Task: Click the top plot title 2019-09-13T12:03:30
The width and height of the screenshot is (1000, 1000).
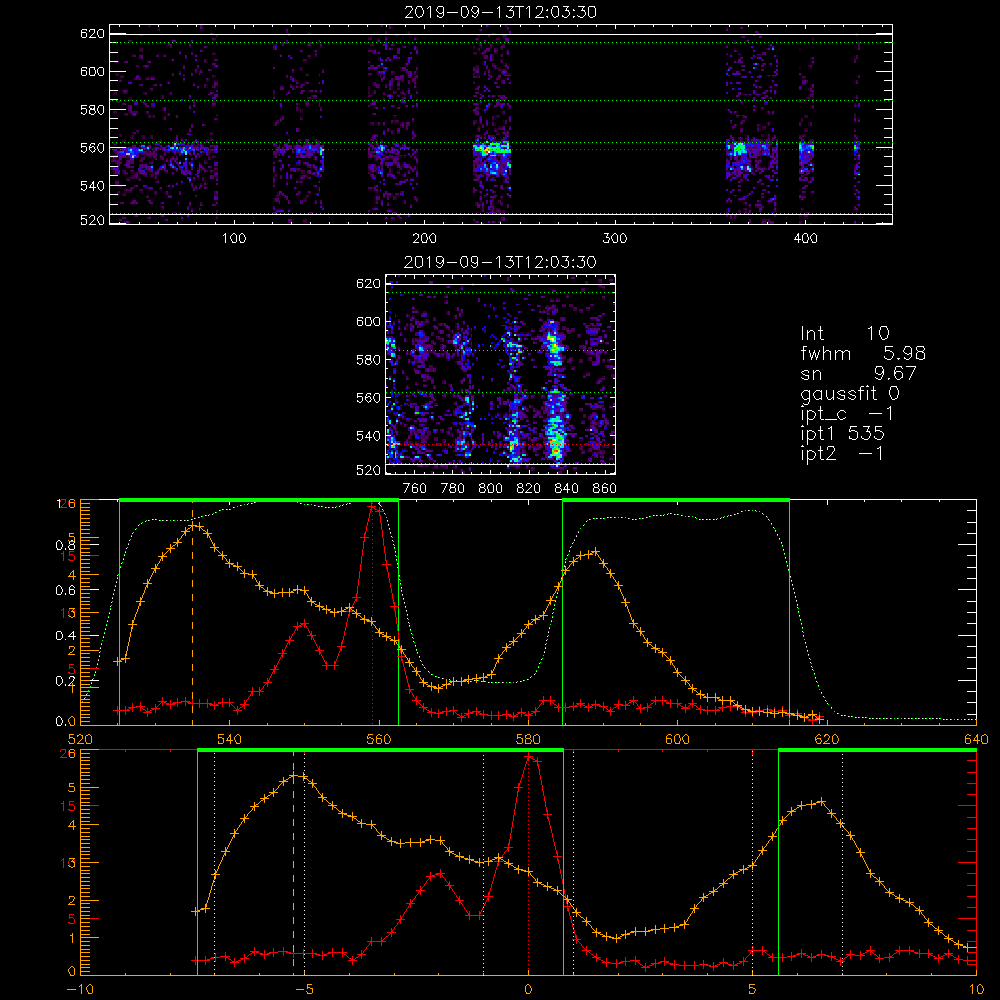Action: 501,12
